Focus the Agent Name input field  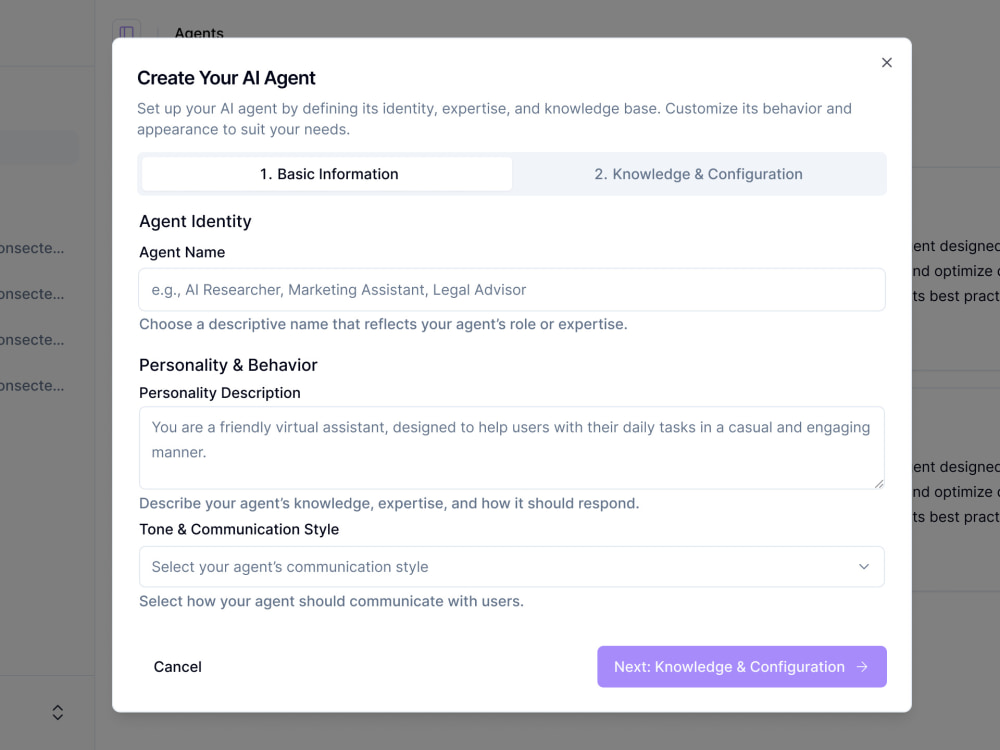[x=511, y=290]
